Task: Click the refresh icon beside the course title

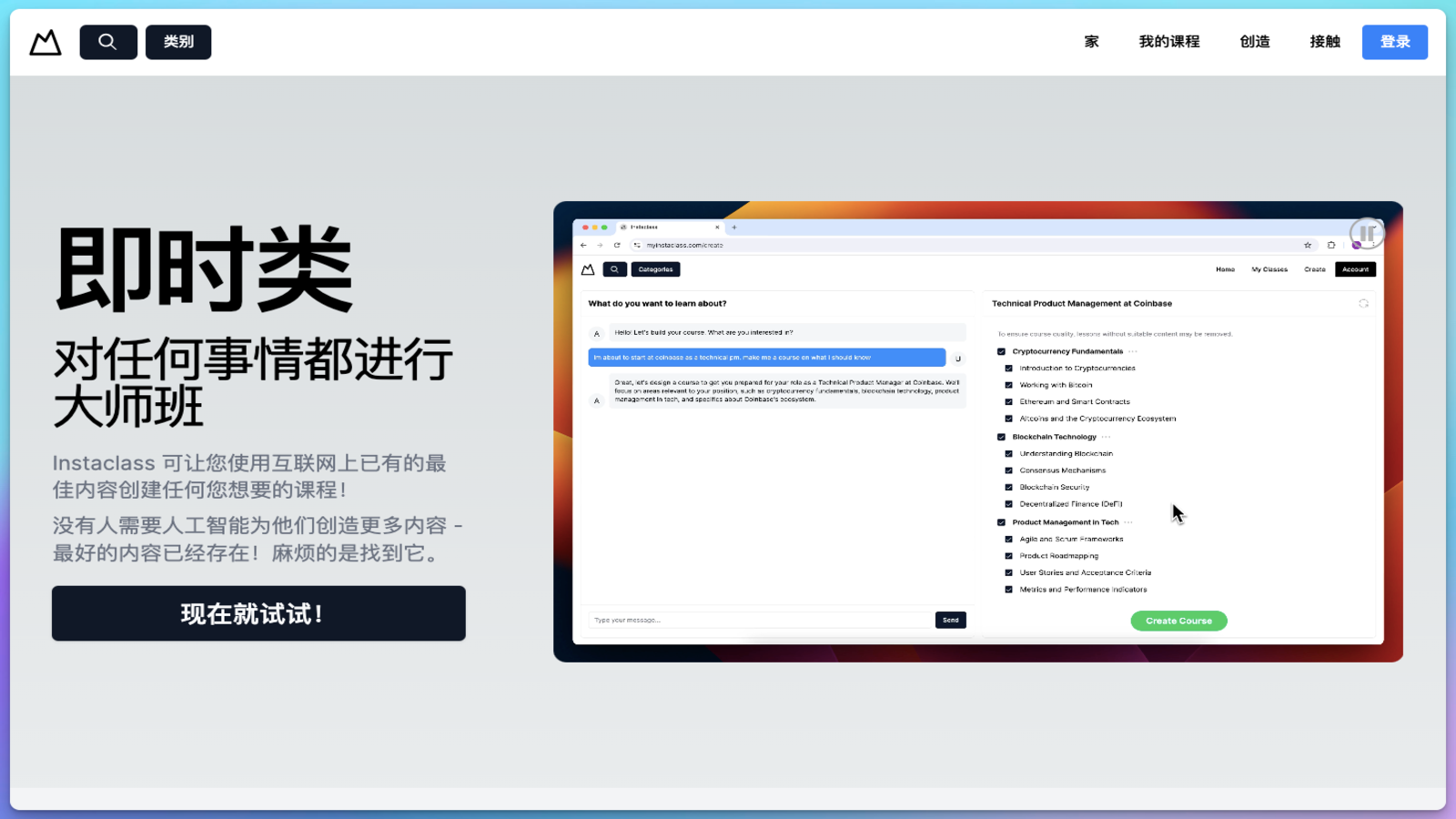Action: tap(1364, 303)
